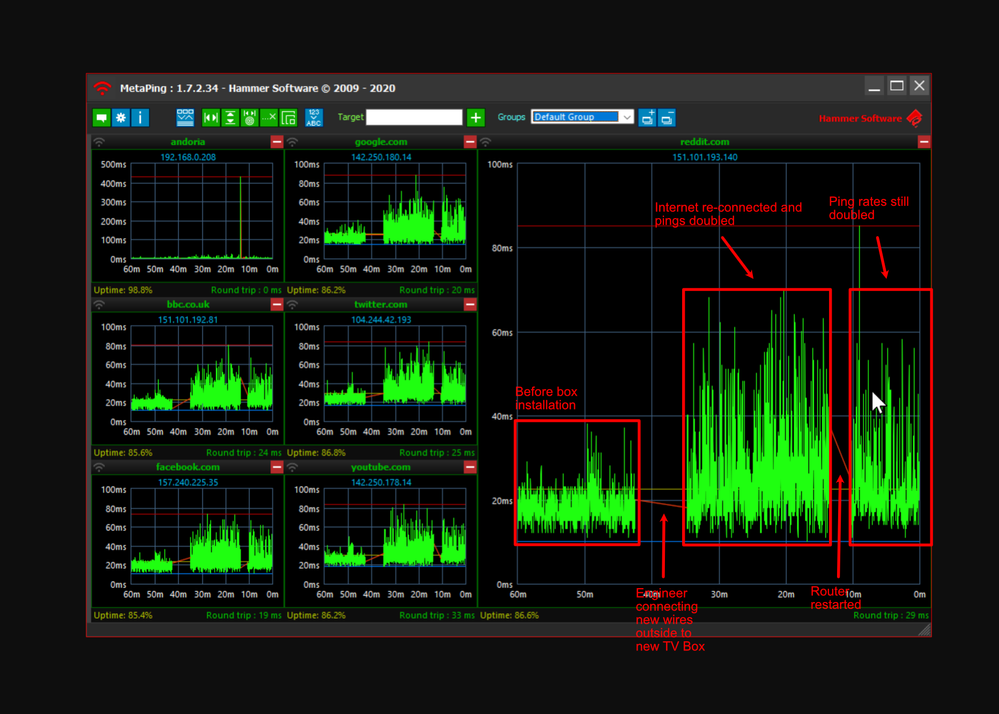999x714 pixels.
Task: Close the MetaPing window
Action: [919, 86]
